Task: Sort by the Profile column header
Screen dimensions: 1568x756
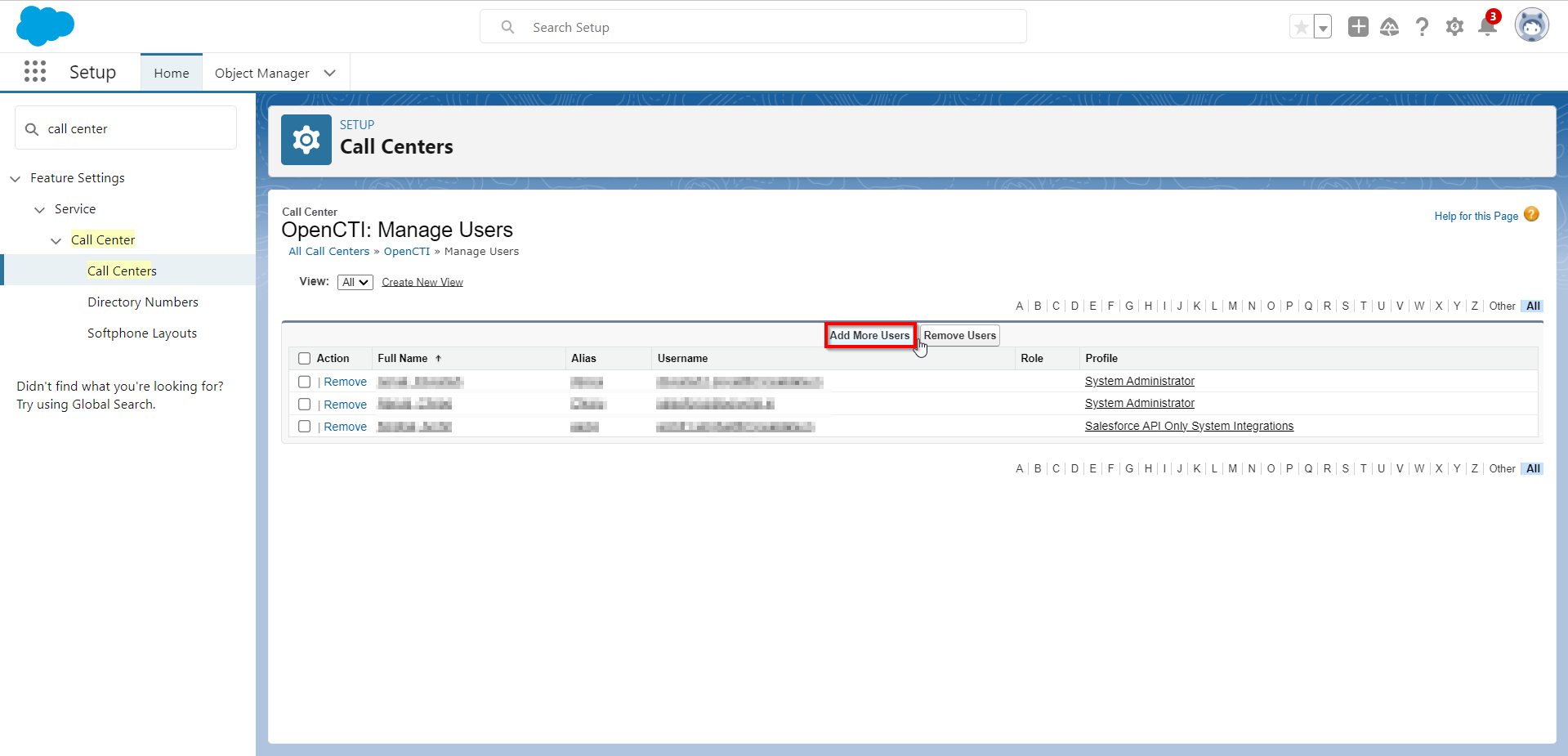Action: [x=1101, y=358]
